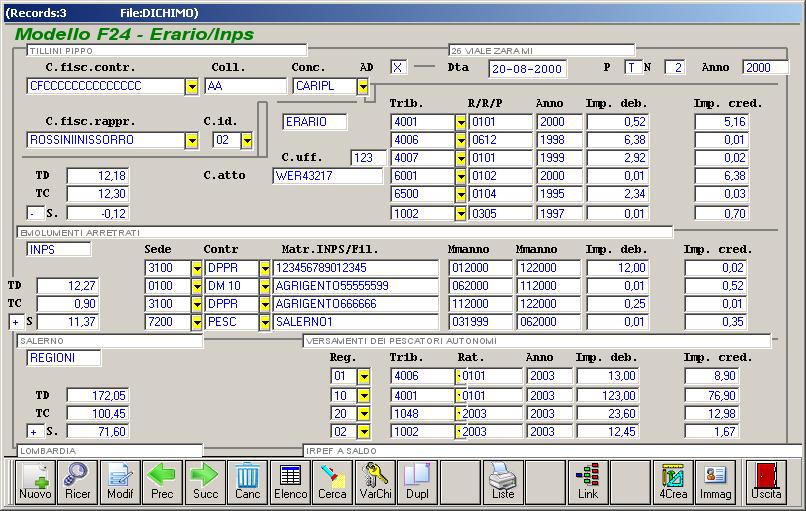Click the 4Crea drafting tools icon
Screen dimensions: 806x511
point(673,481)
